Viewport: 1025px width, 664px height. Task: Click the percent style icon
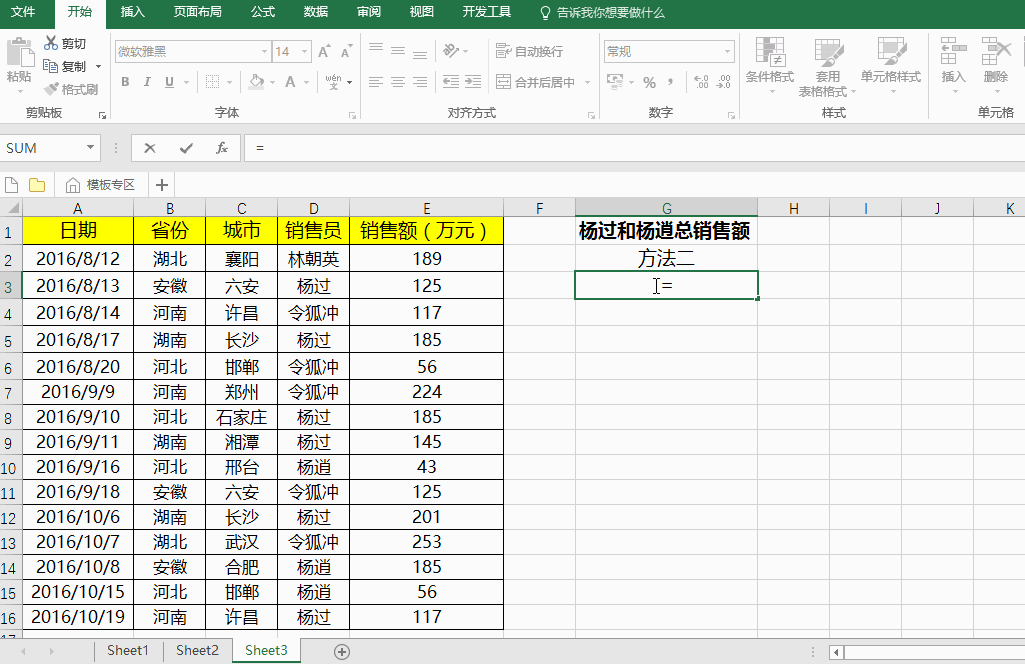click(650, 82)
